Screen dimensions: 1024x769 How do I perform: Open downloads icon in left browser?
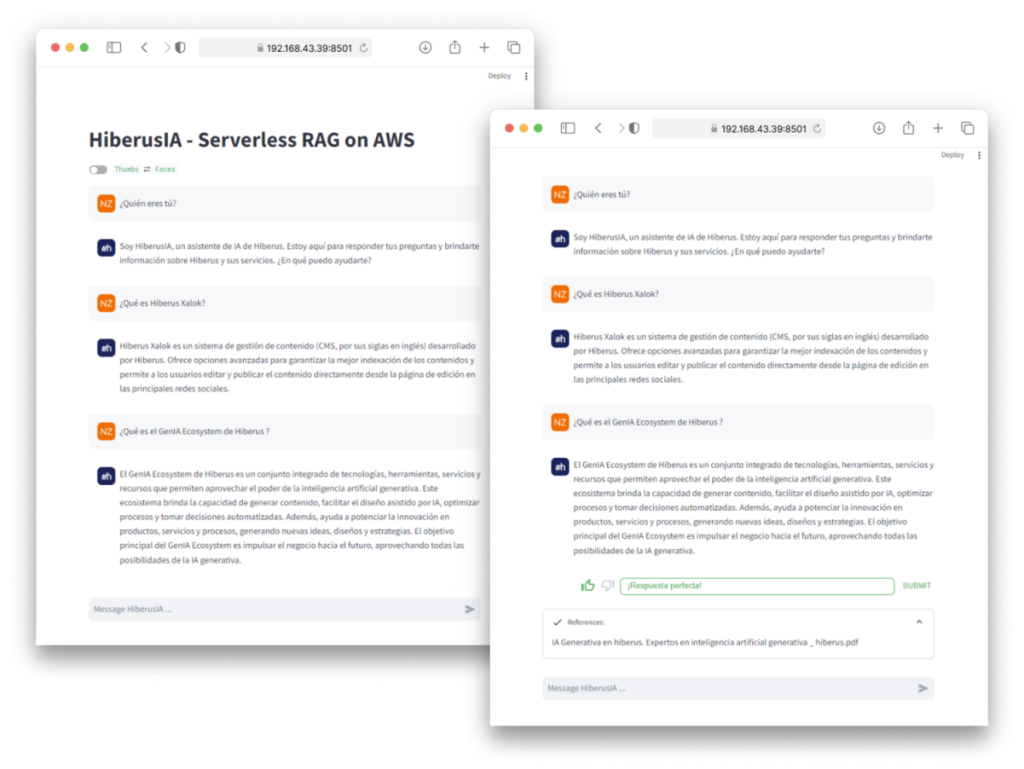point(425,47)
